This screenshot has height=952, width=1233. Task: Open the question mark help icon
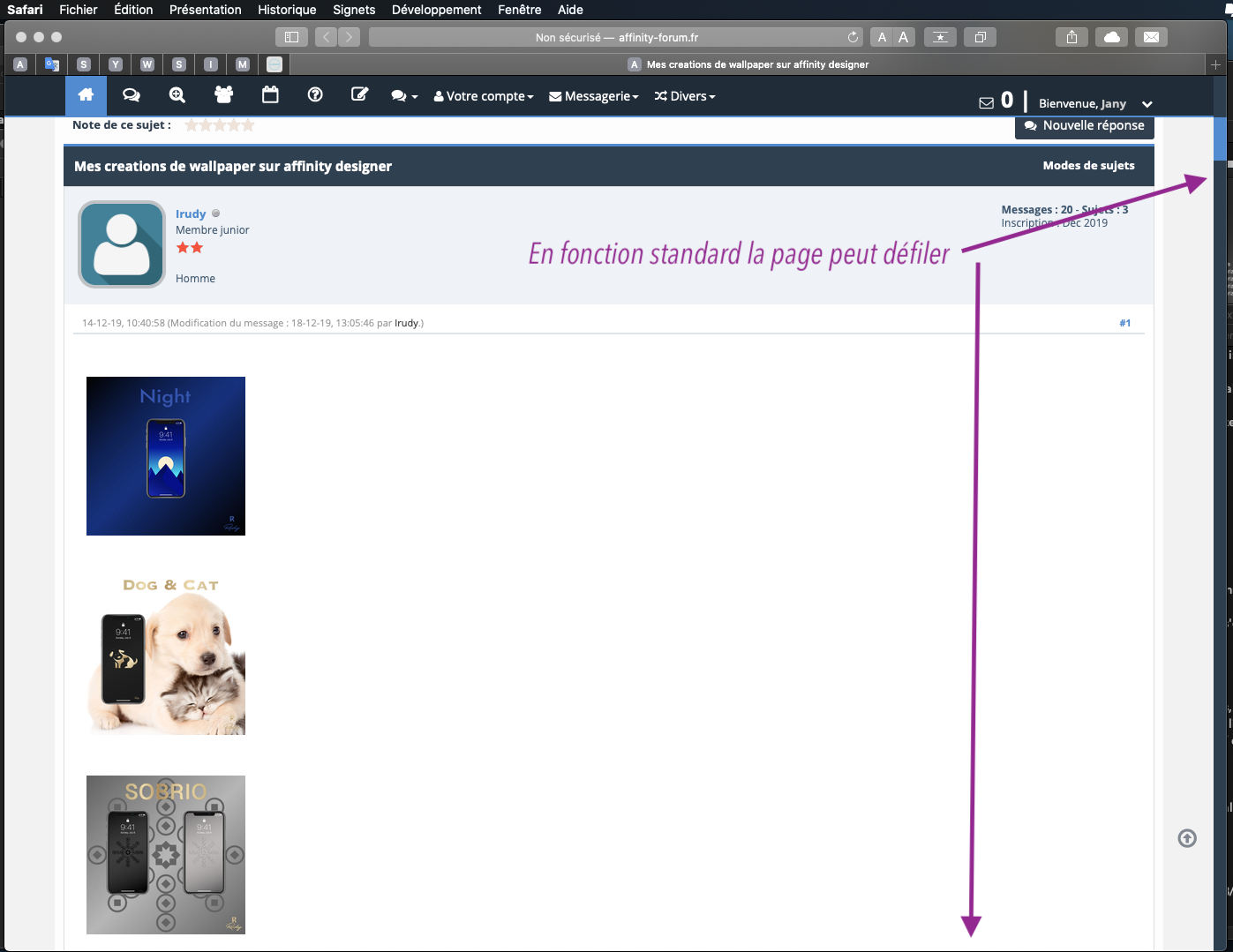[315, 94]
